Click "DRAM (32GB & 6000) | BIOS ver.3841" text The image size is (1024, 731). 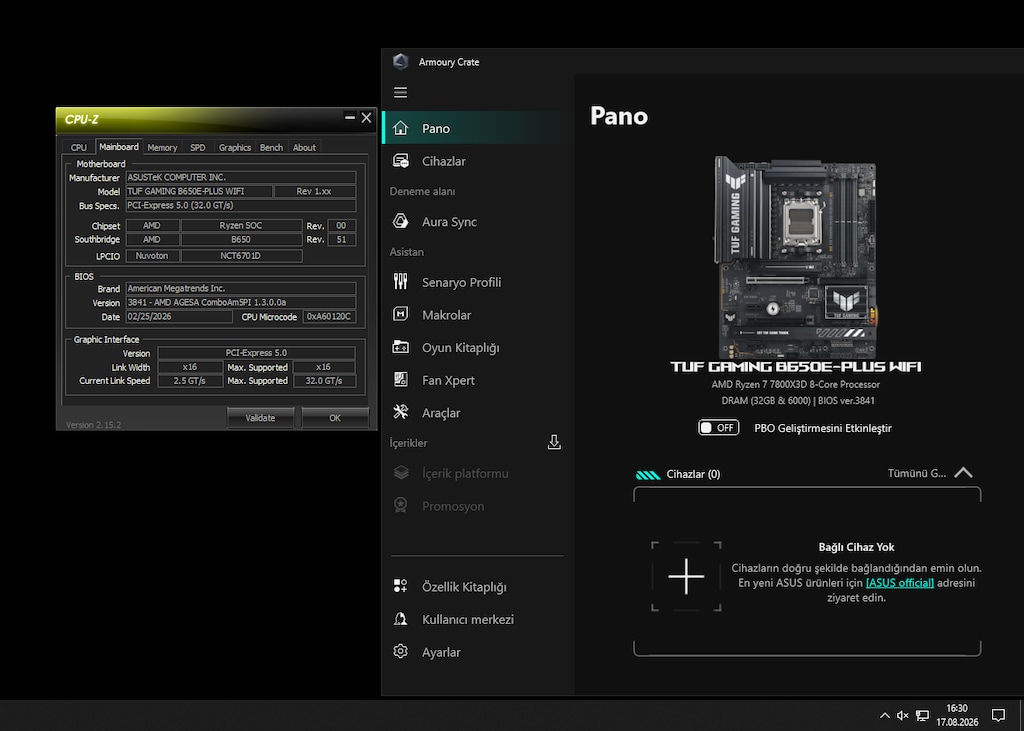pos(798,400)
